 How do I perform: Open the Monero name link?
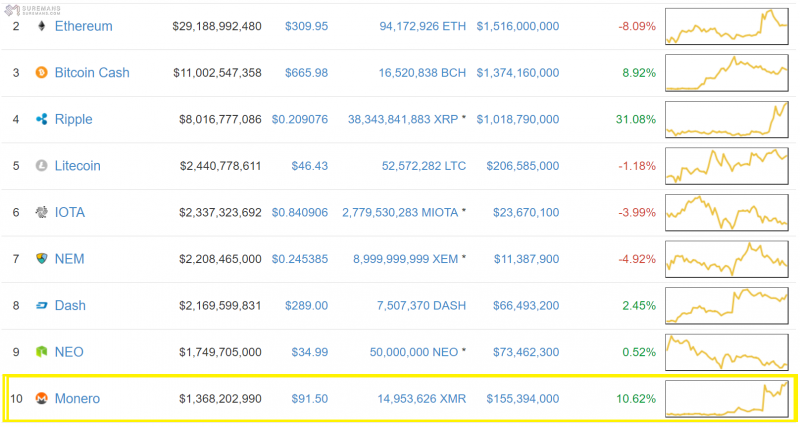(78, 398)
